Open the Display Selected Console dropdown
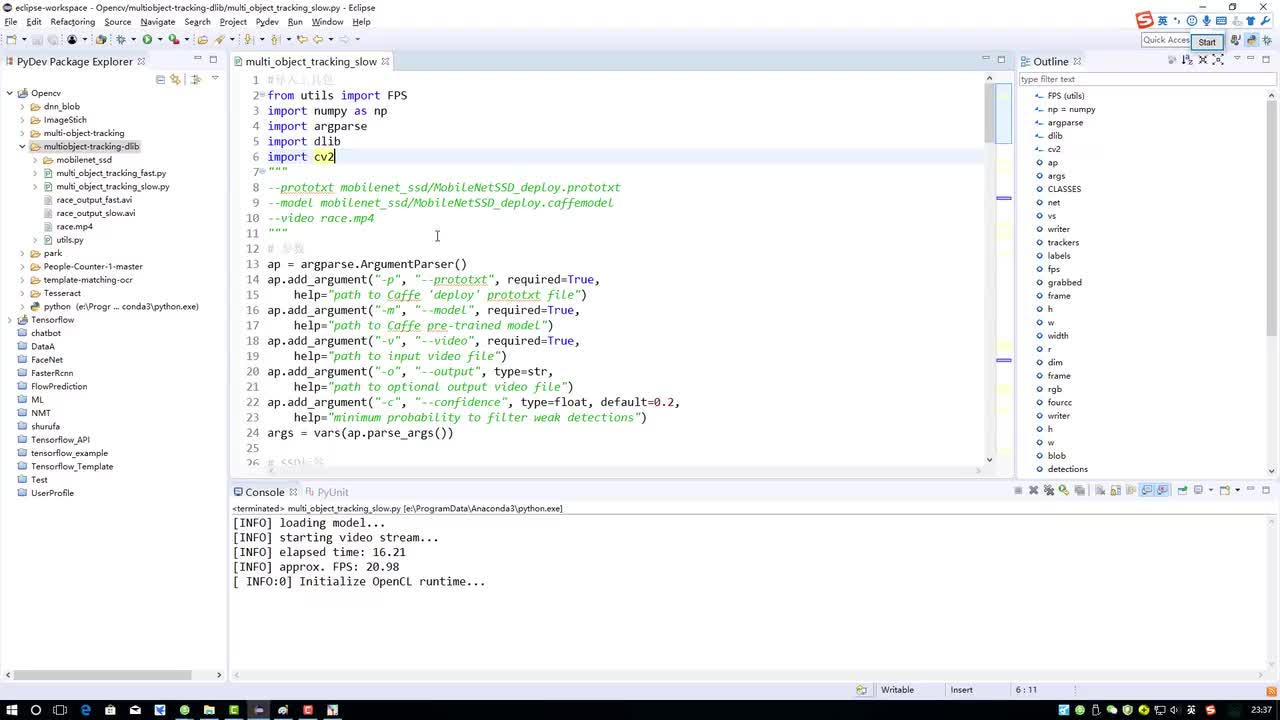1280x720 pixels. pyautogui.click(x=1209, y=490)
